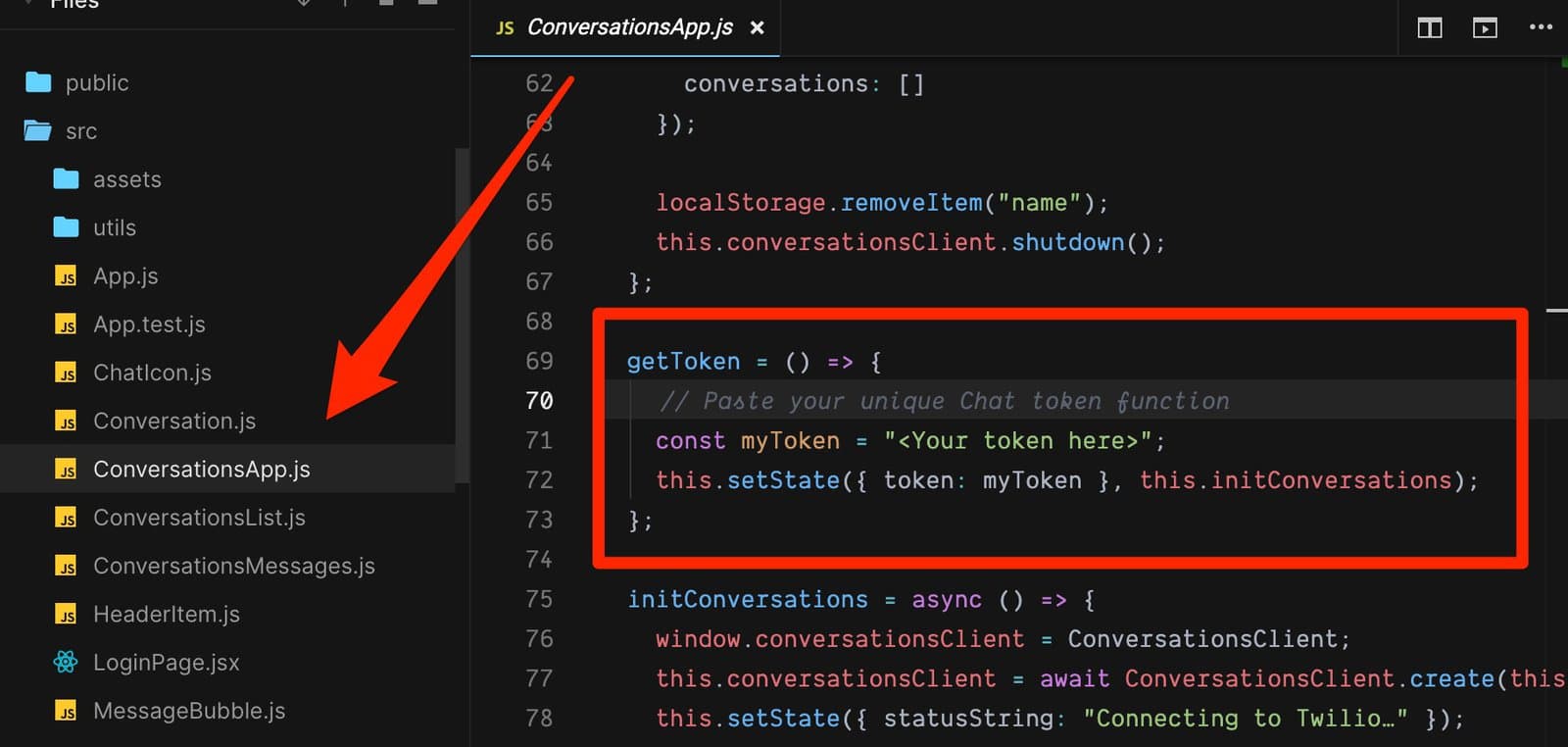Select ConversationsList.js in the sidebar

pos(199,518)
